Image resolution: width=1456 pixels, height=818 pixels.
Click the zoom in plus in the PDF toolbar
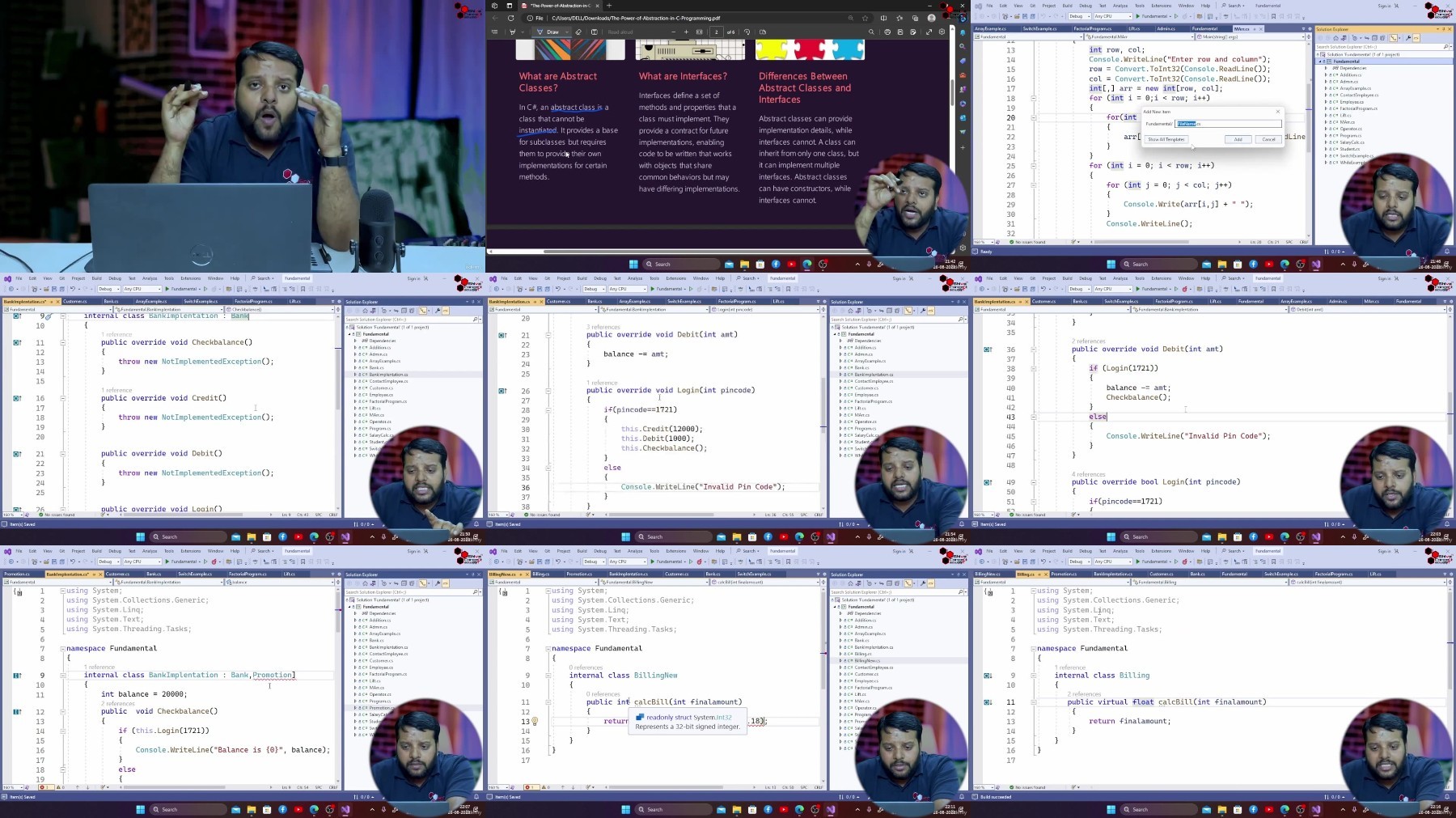[x=686, y=32]
